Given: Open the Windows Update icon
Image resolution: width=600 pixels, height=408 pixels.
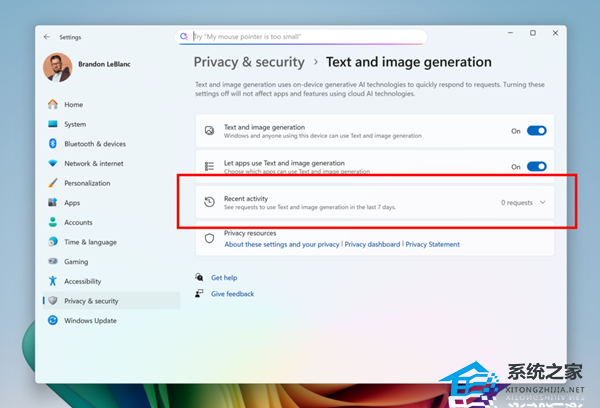Looking at the screenshot, I should (53, 321).
